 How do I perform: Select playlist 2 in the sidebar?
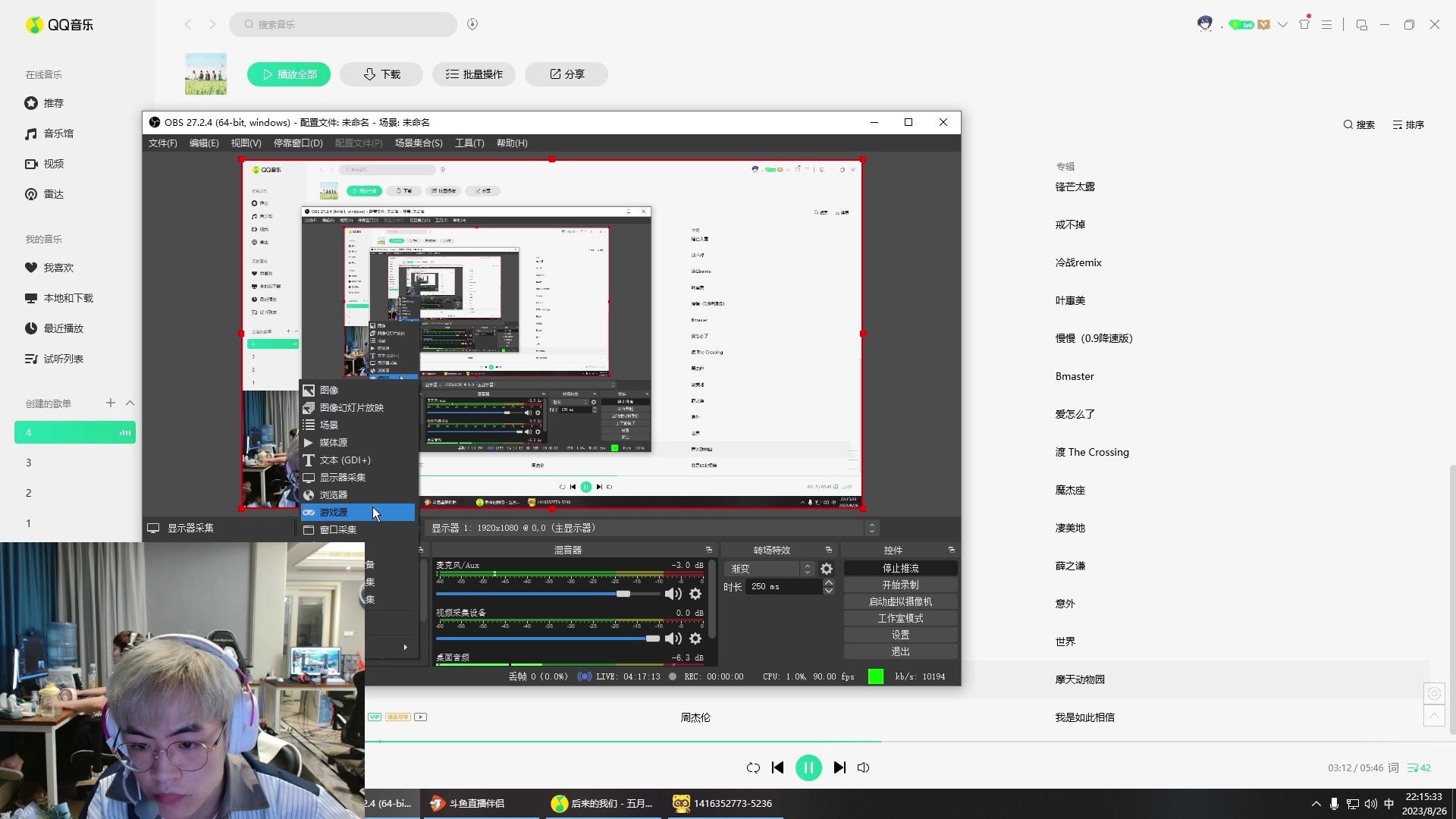point(75,493)
